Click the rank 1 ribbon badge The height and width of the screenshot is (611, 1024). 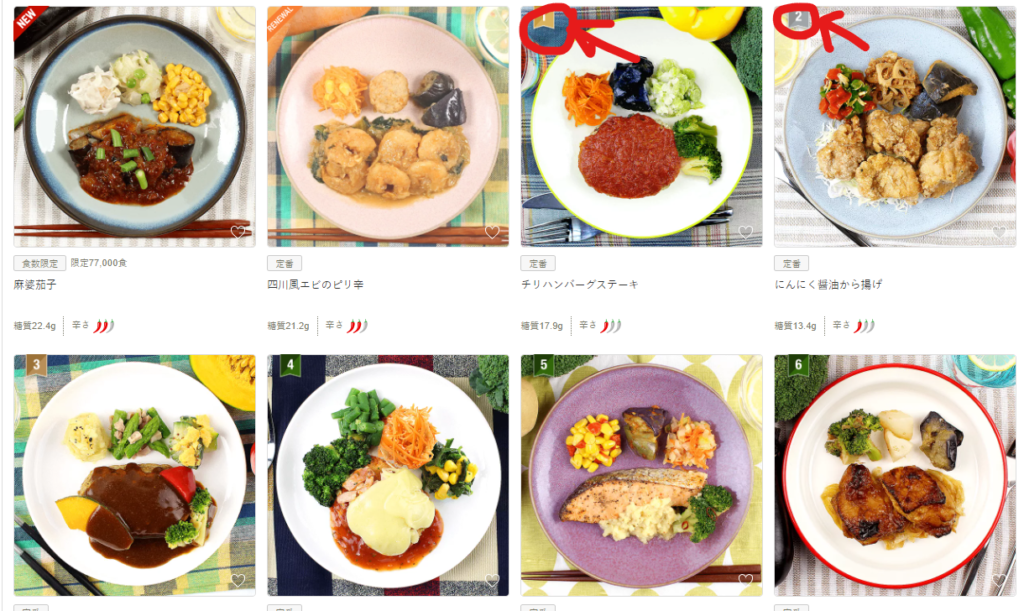543,18
